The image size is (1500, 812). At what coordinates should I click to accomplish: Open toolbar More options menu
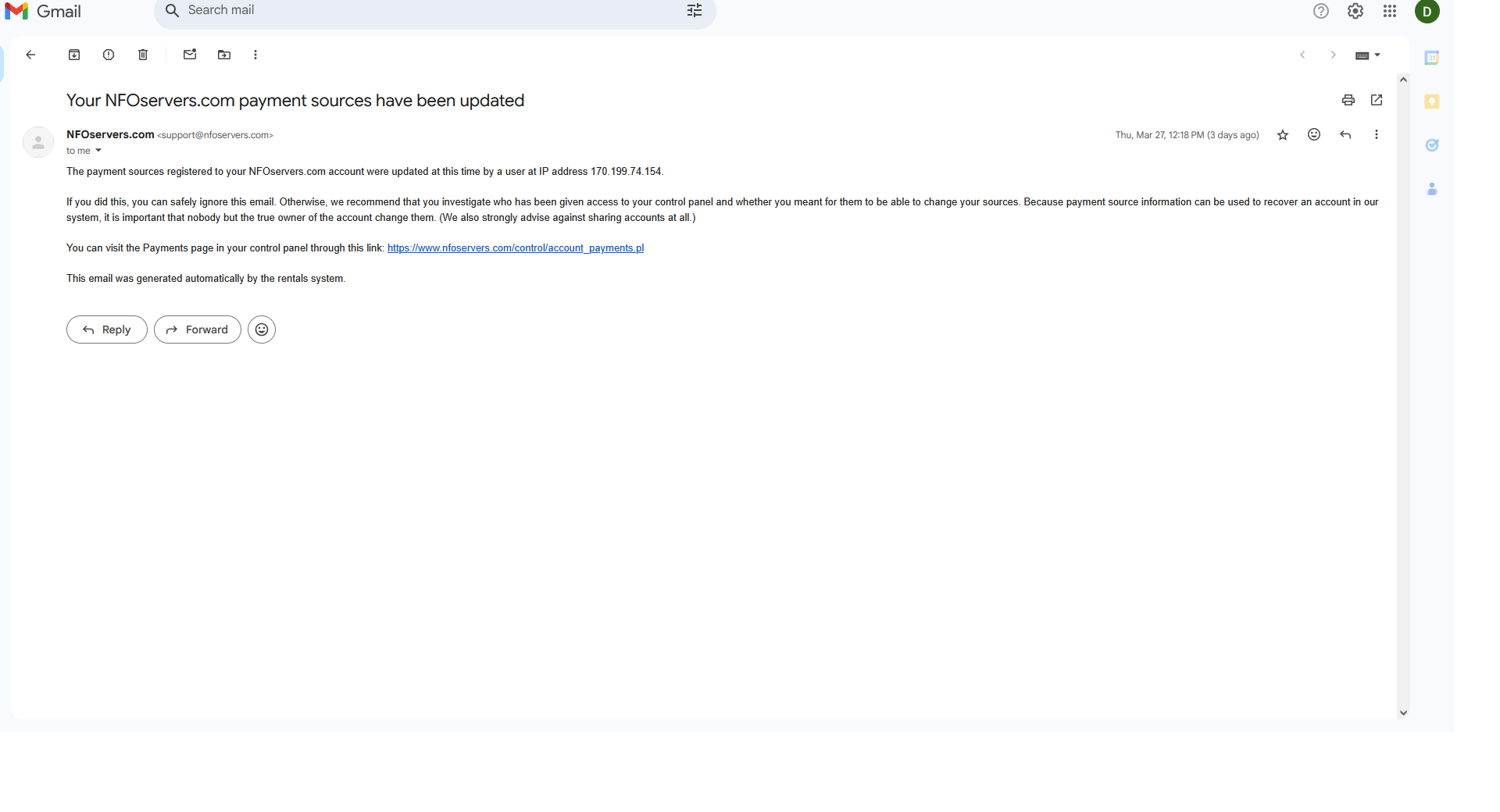(255, 55)
